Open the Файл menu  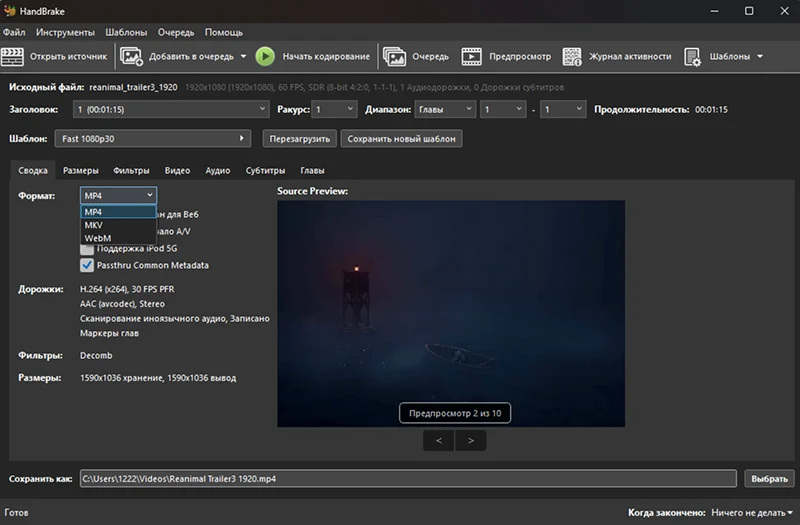pyautogui.click(x=14, y=32)
